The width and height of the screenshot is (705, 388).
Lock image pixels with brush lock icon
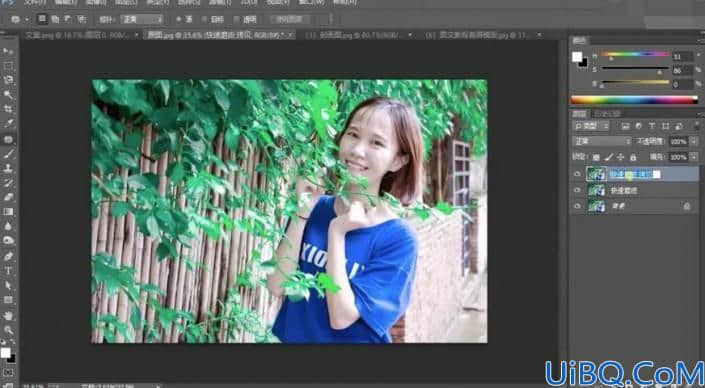pos(608,157)
